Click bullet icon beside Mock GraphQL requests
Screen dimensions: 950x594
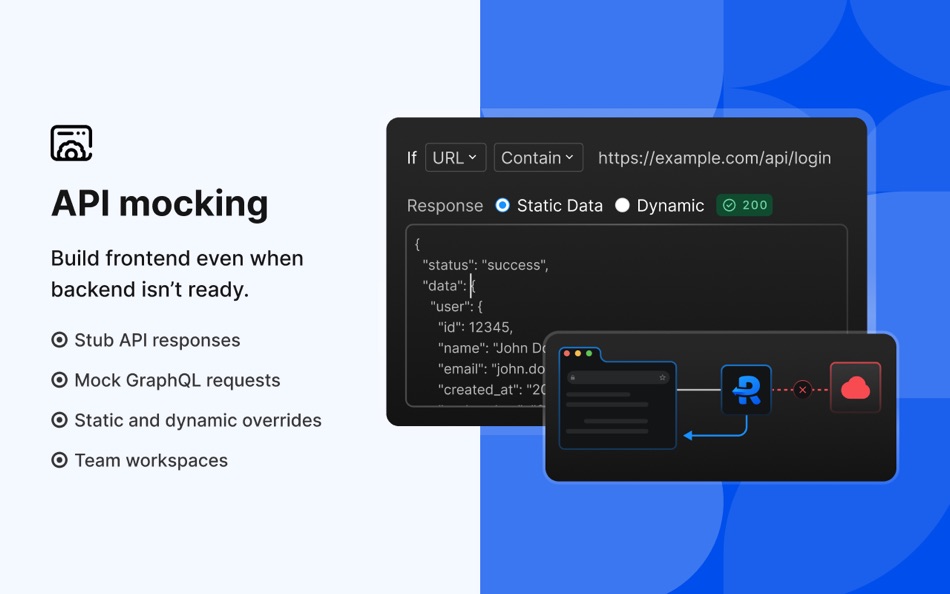click(59, 380)
